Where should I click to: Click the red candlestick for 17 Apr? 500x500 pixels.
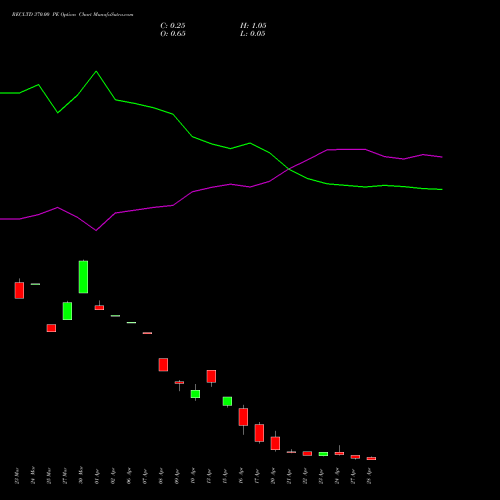[x=259, y=433]
